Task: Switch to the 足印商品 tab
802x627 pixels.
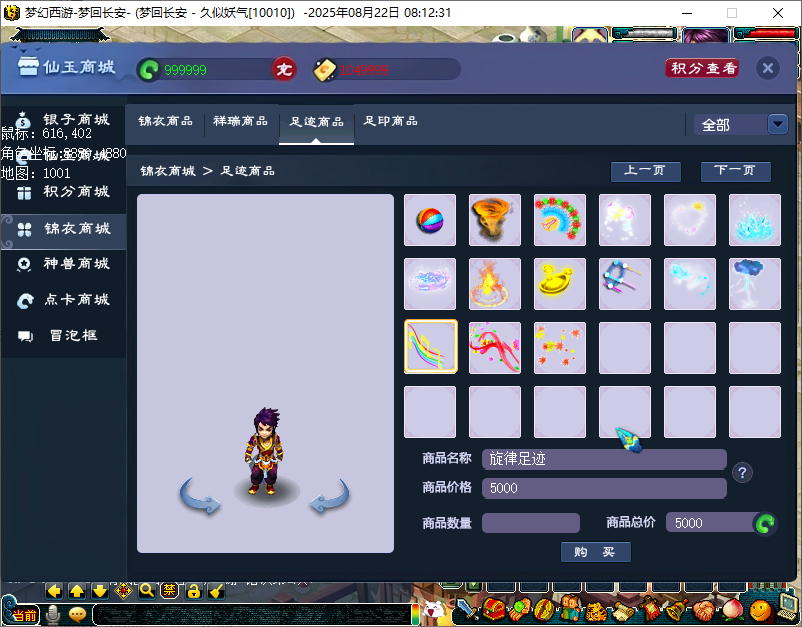Action: (x=391, y=120)
